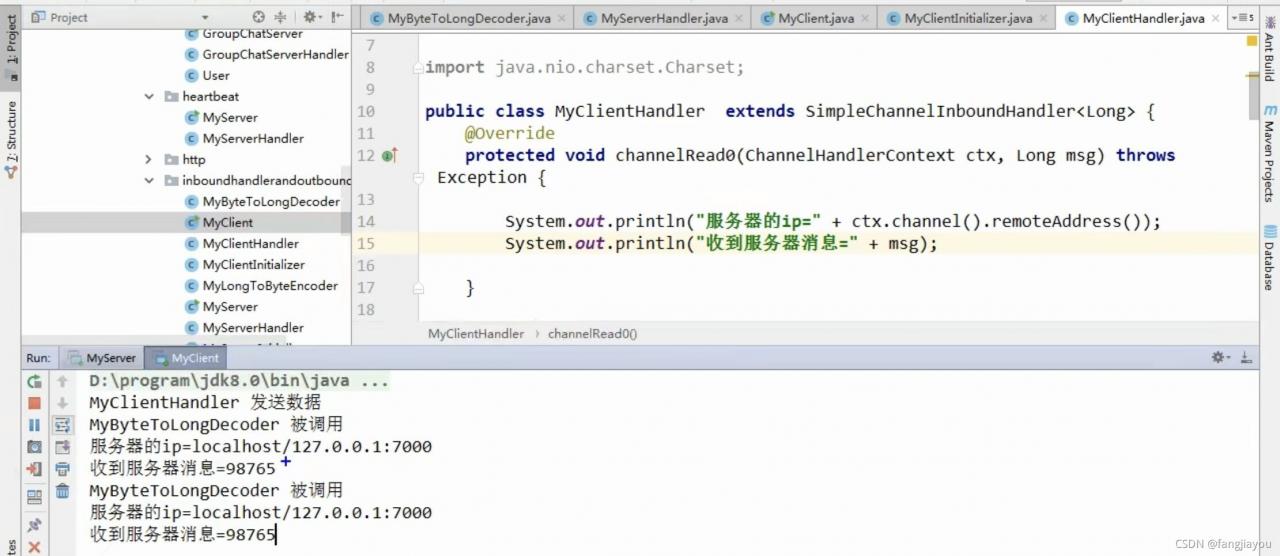The height and width of the screenshot is (556, 1280).
Task: Collapse the heartbeat package
Action: pyautogui.click(x=148, y=97)
